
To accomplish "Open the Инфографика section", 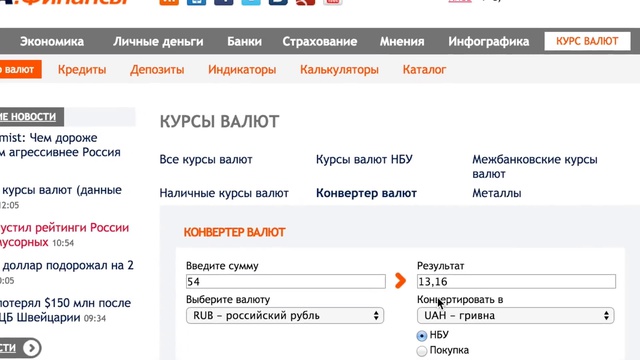I will pos(489,41).
